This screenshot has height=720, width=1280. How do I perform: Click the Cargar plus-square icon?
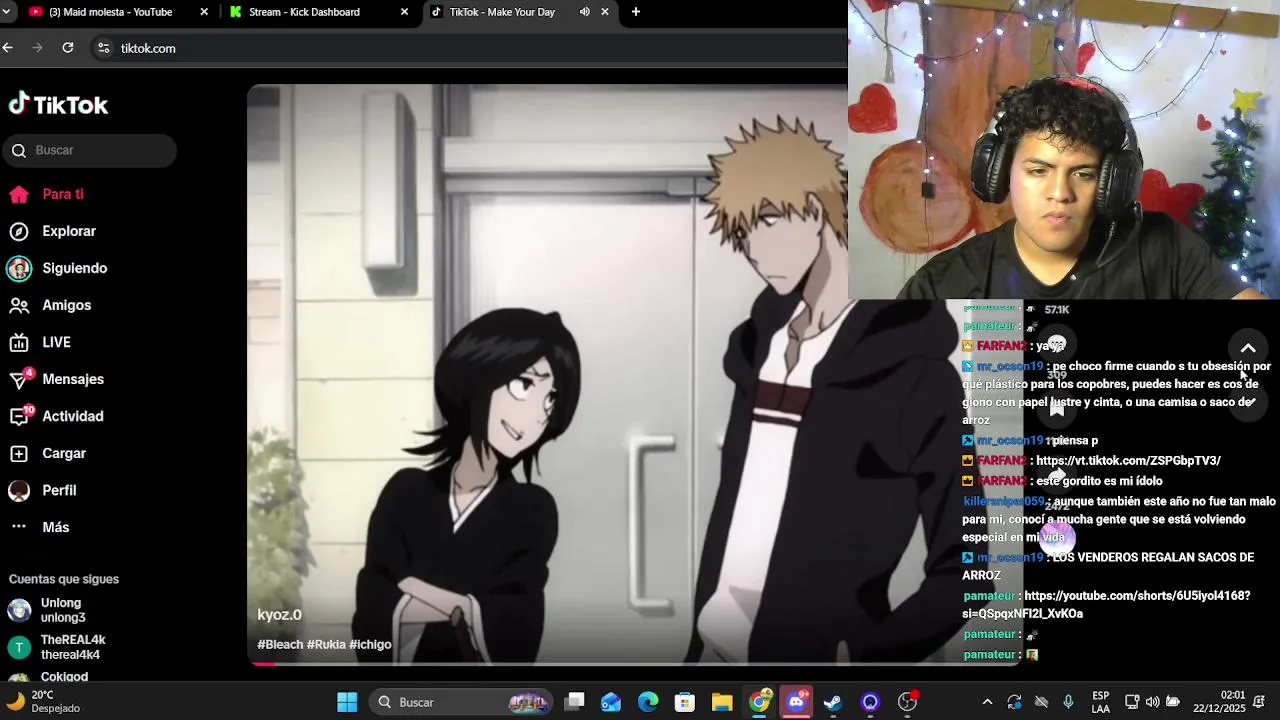click(x=19, y=453)
